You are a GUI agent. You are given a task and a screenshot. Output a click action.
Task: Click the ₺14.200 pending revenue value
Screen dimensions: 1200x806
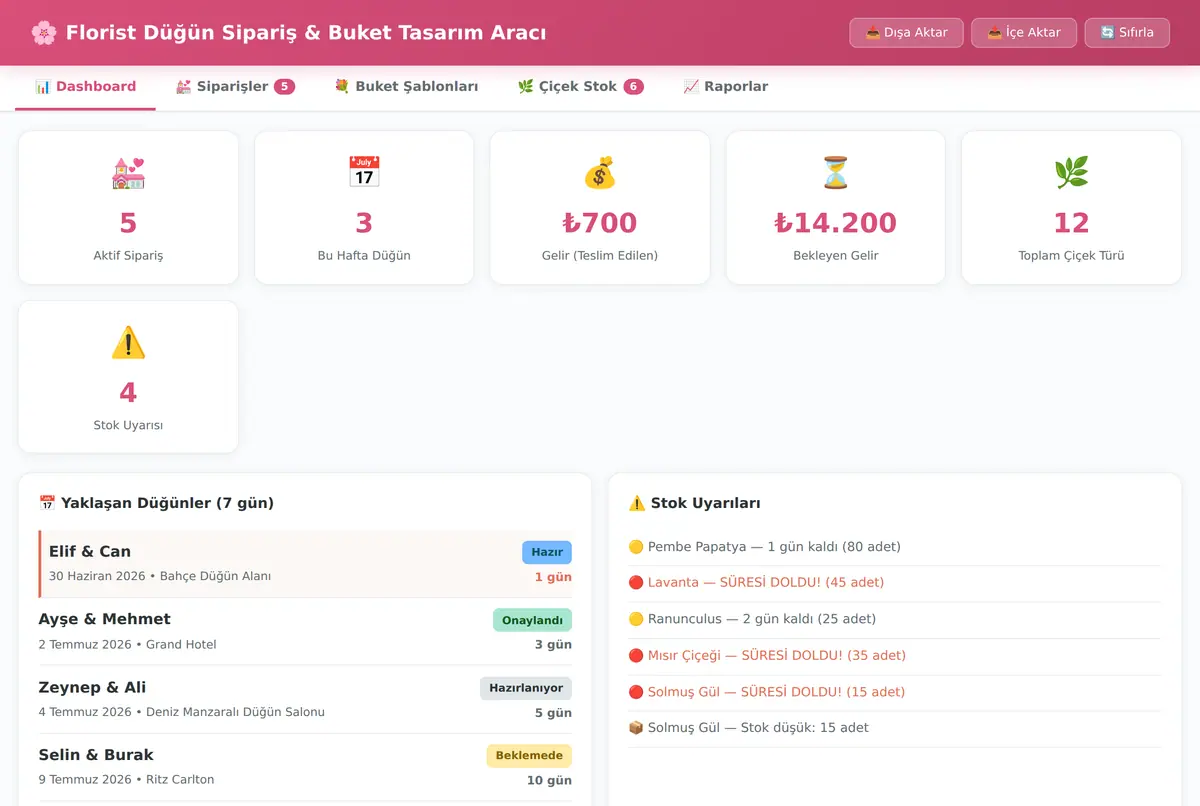click(x=836, y=223)
